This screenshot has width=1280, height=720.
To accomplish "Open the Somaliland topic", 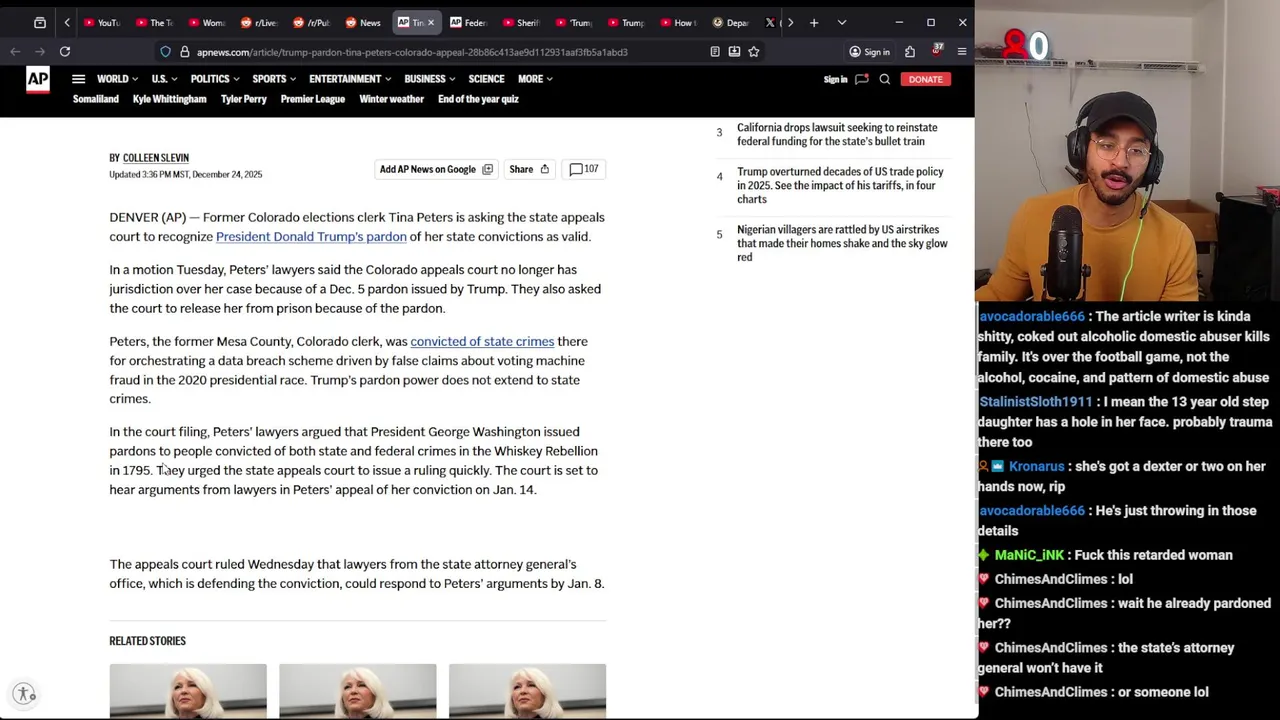I will point(96,99).
